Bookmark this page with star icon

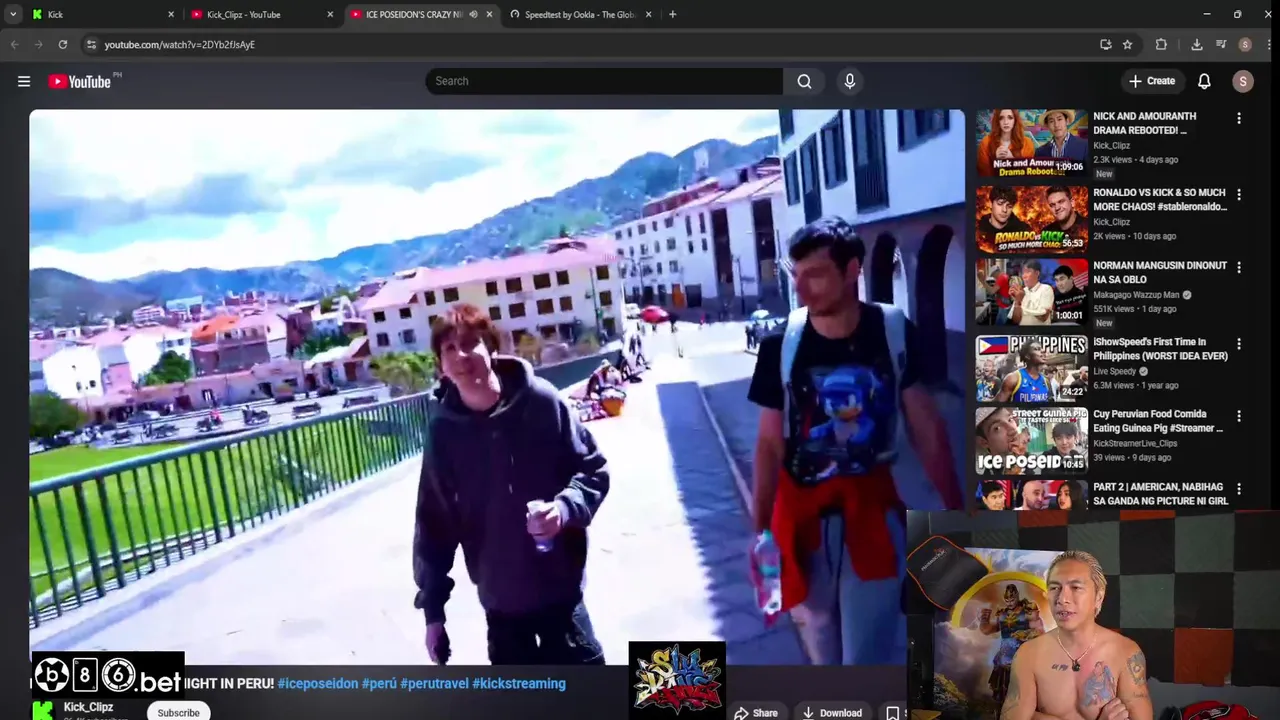tap(1127, 44)
